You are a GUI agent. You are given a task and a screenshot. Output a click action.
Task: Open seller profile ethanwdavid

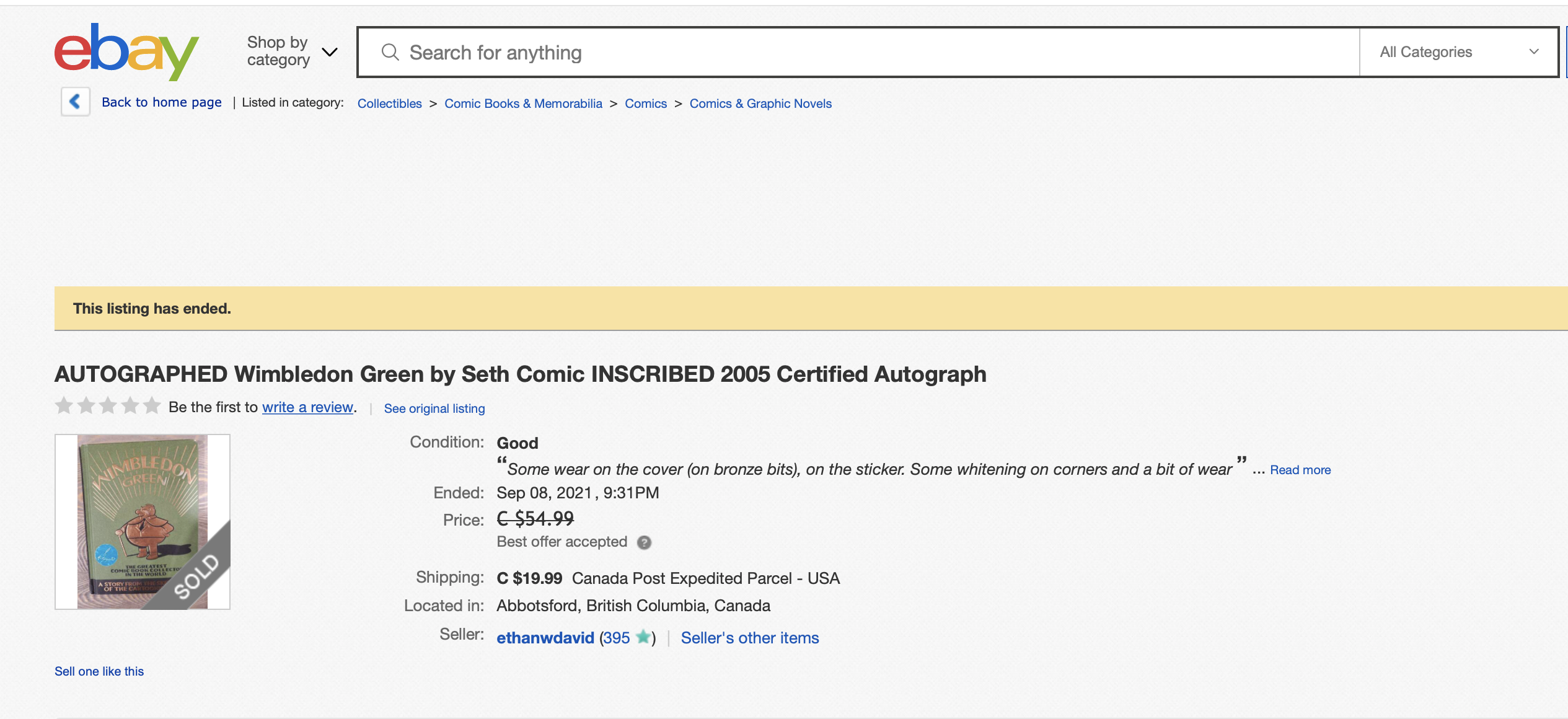point(545,638)
